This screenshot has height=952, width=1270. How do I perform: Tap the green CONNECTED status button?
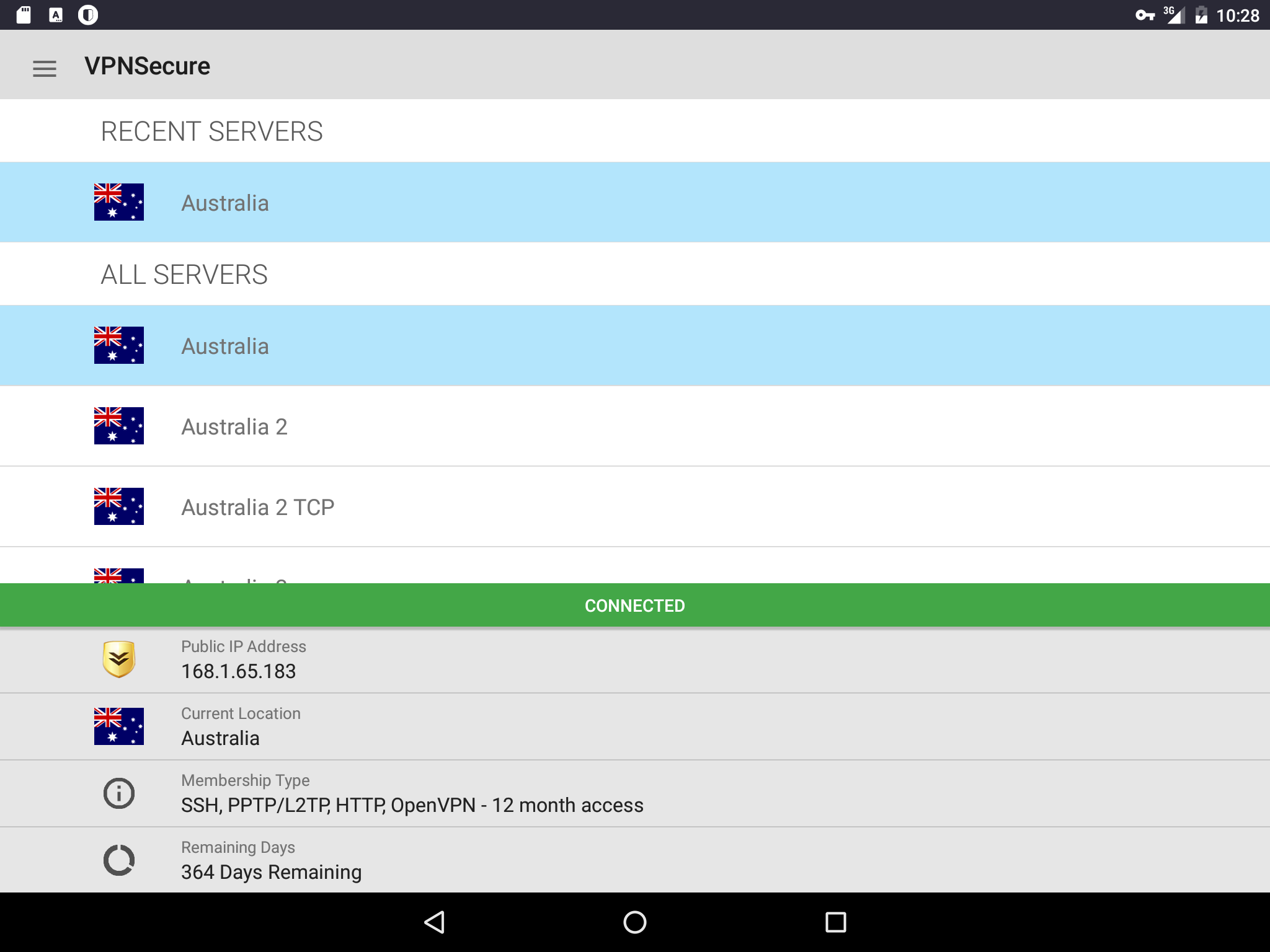(x=635, y=606)
